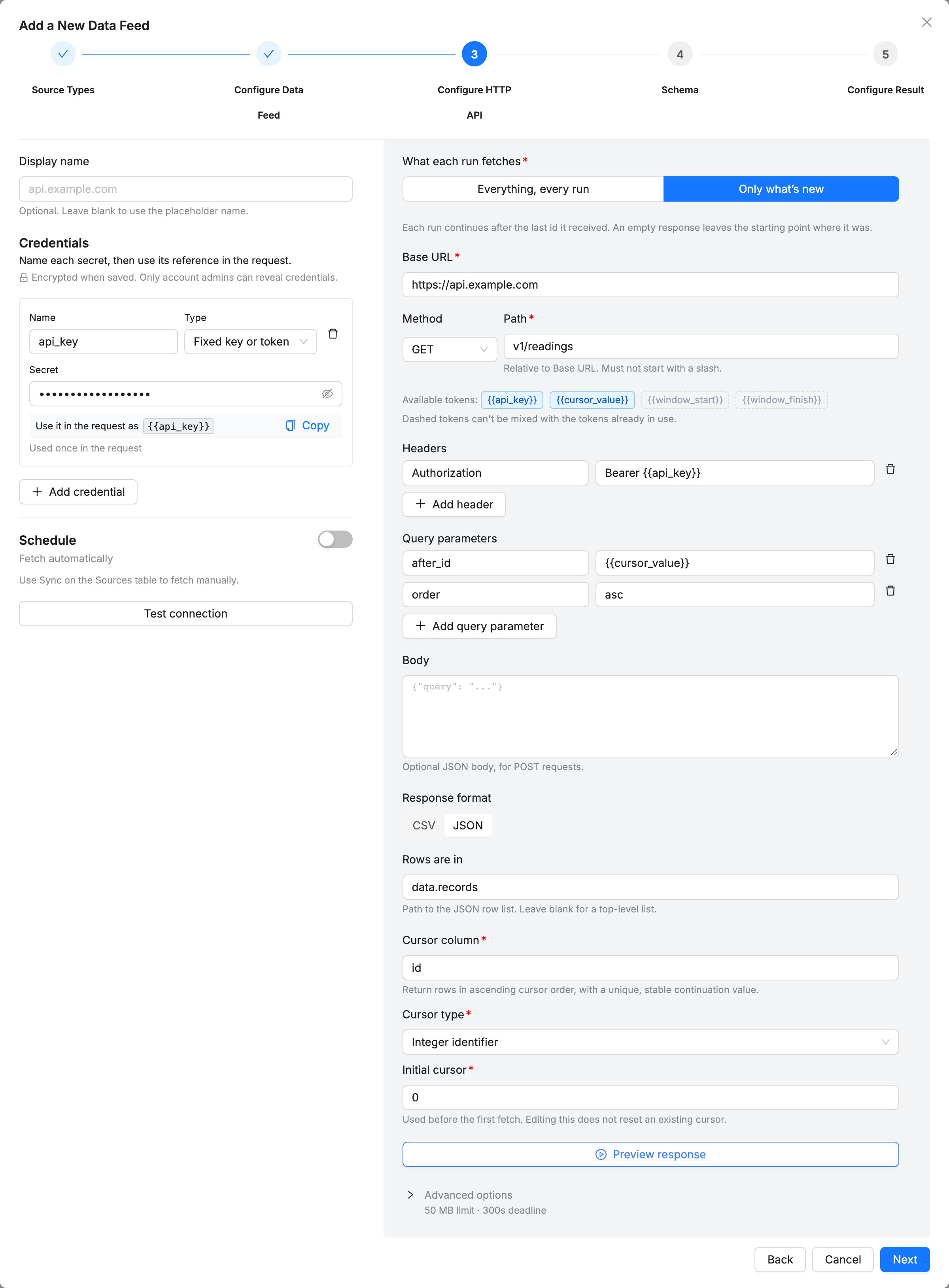Edit the Base URL field

tap(650, 285)
